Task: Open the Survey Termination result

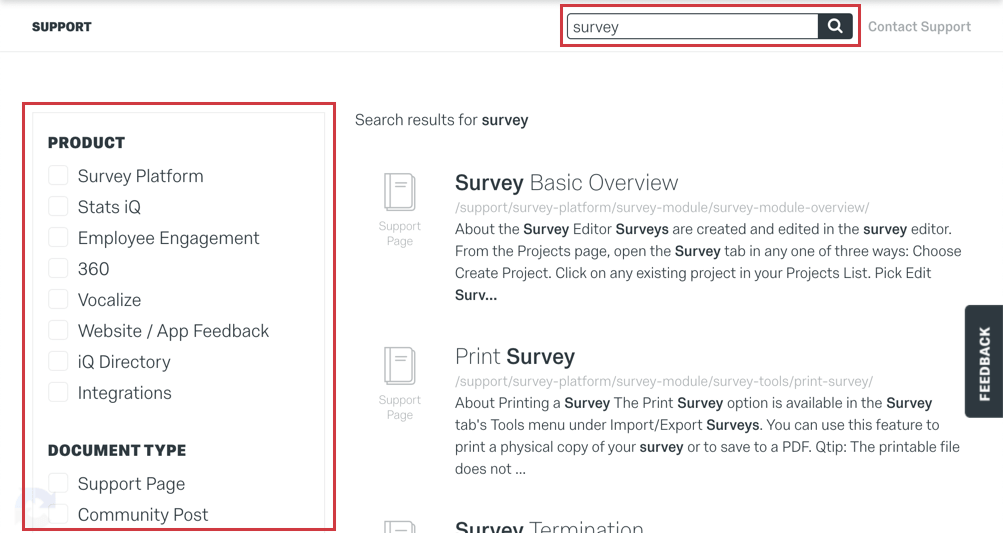Action: pyautogui.click(x=549, y=527)
